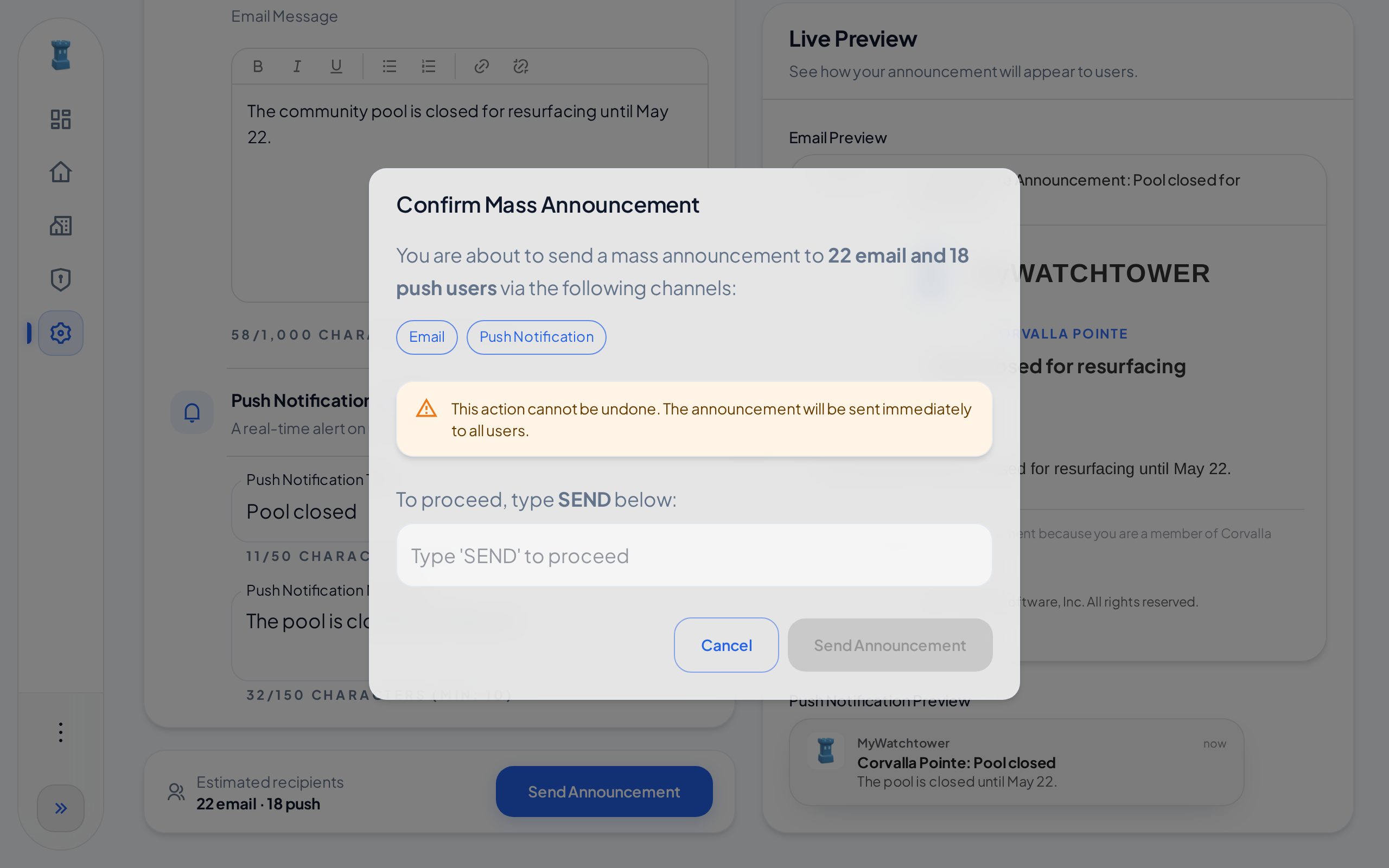
Task: Open the dashboard grid icon in sidebar
Action: click(x=61, y=119)
